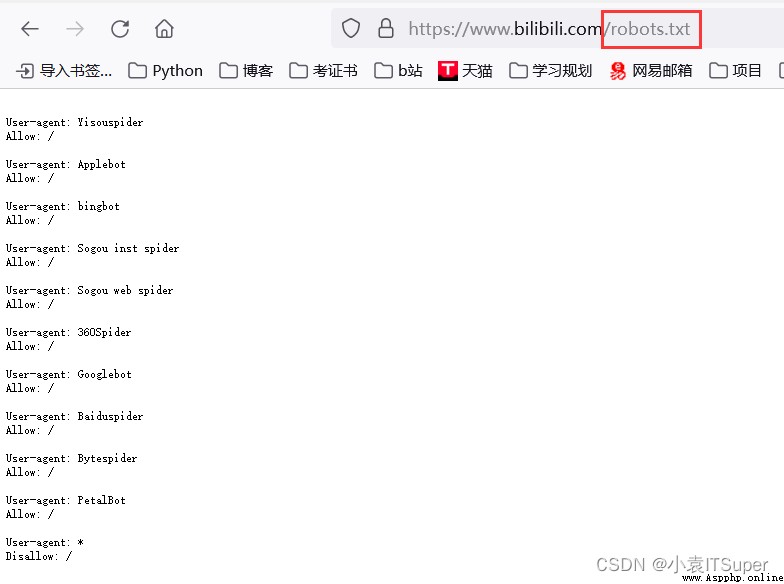Click the 'Disallow: /' line
This screenshot has height=584, width=784.
coord(38,556)
